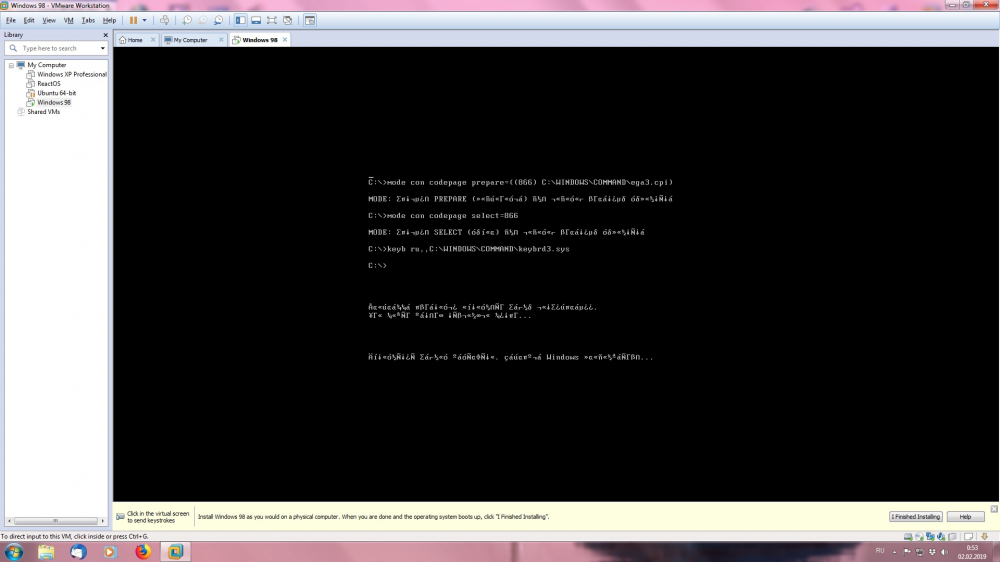Click the Unity mode toolbar icon
The image size is (1000, 562).
[x=288, y=20]
